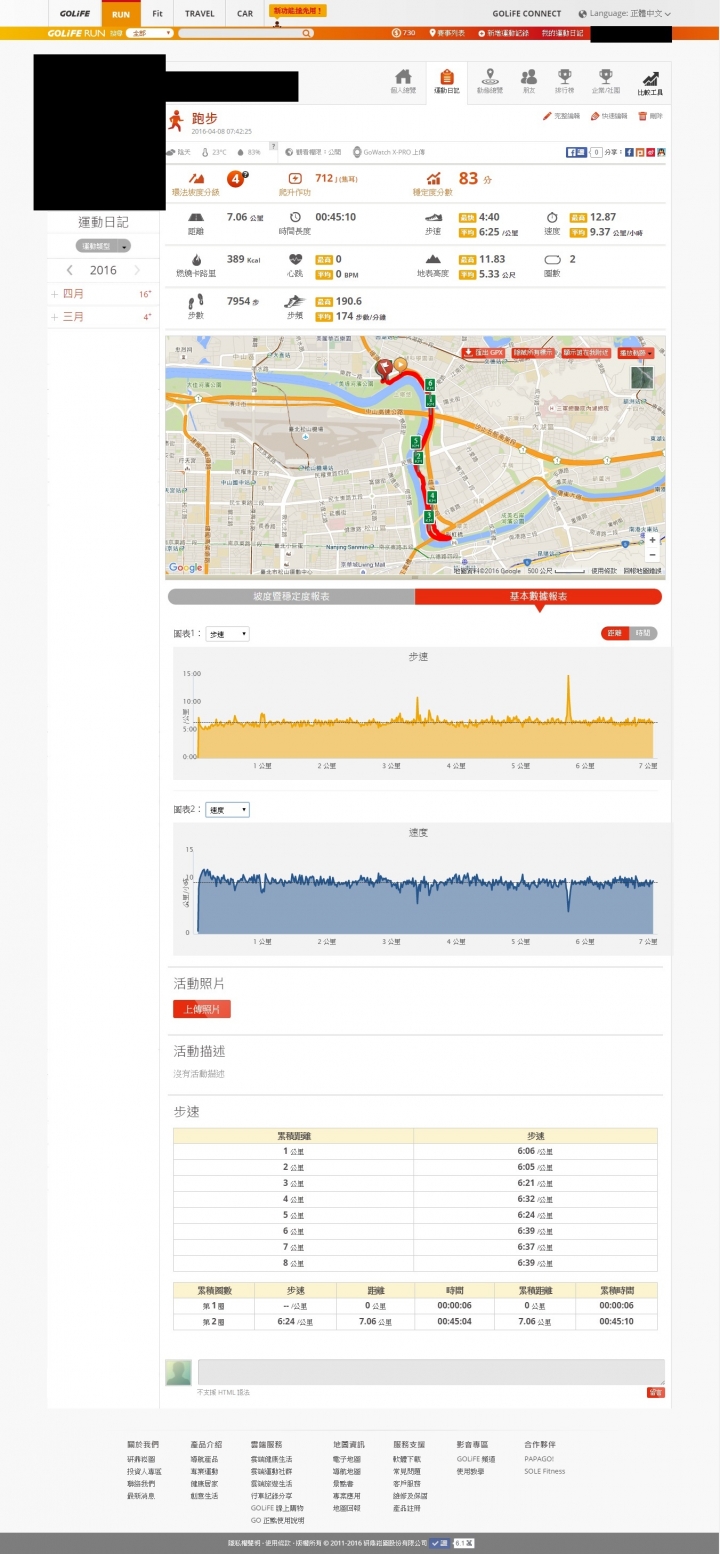Click 新增運動記錄 link
This screenshot has height=1554, width=720.
pyautogui.click(x=503, y=33)
